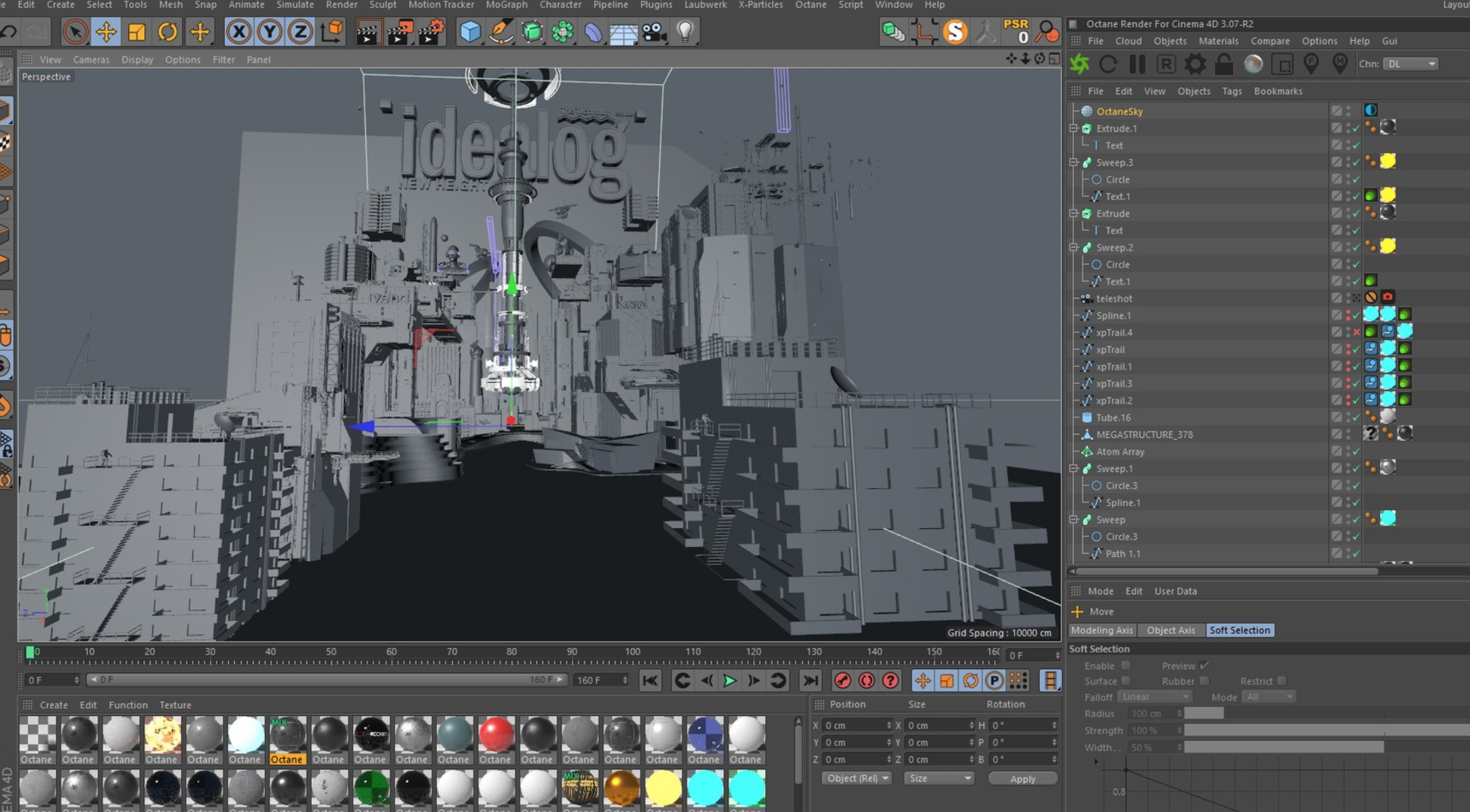Collapse the Sweep.3 object hierarchy
The height and width of the screenshot is (812, 1470).
pos(1073,162)
